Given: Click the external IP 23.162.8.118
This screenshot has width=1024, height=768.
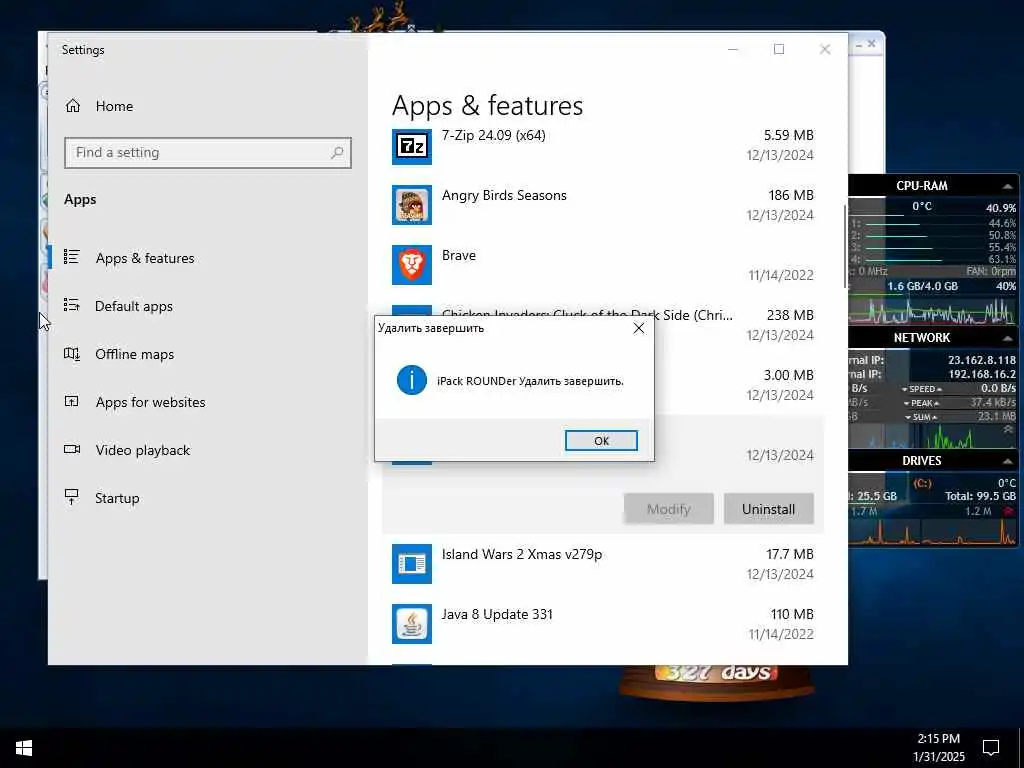Looking at the screenshot, I should pos(982,360).
